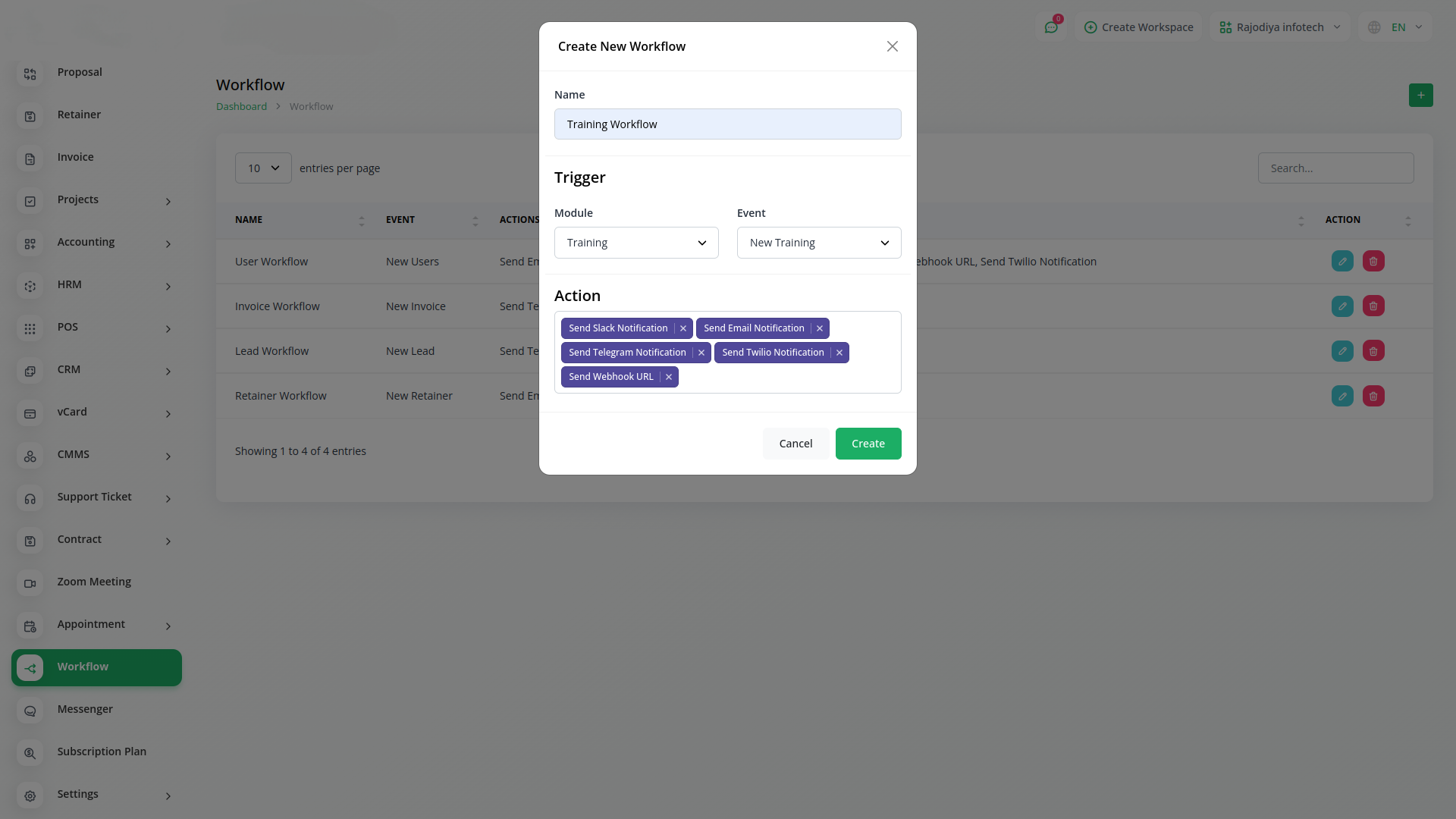This screenshot has height=819, width=1456.
Task: Expand the vCard sidebar menu
Action: (x=168, y=413)
